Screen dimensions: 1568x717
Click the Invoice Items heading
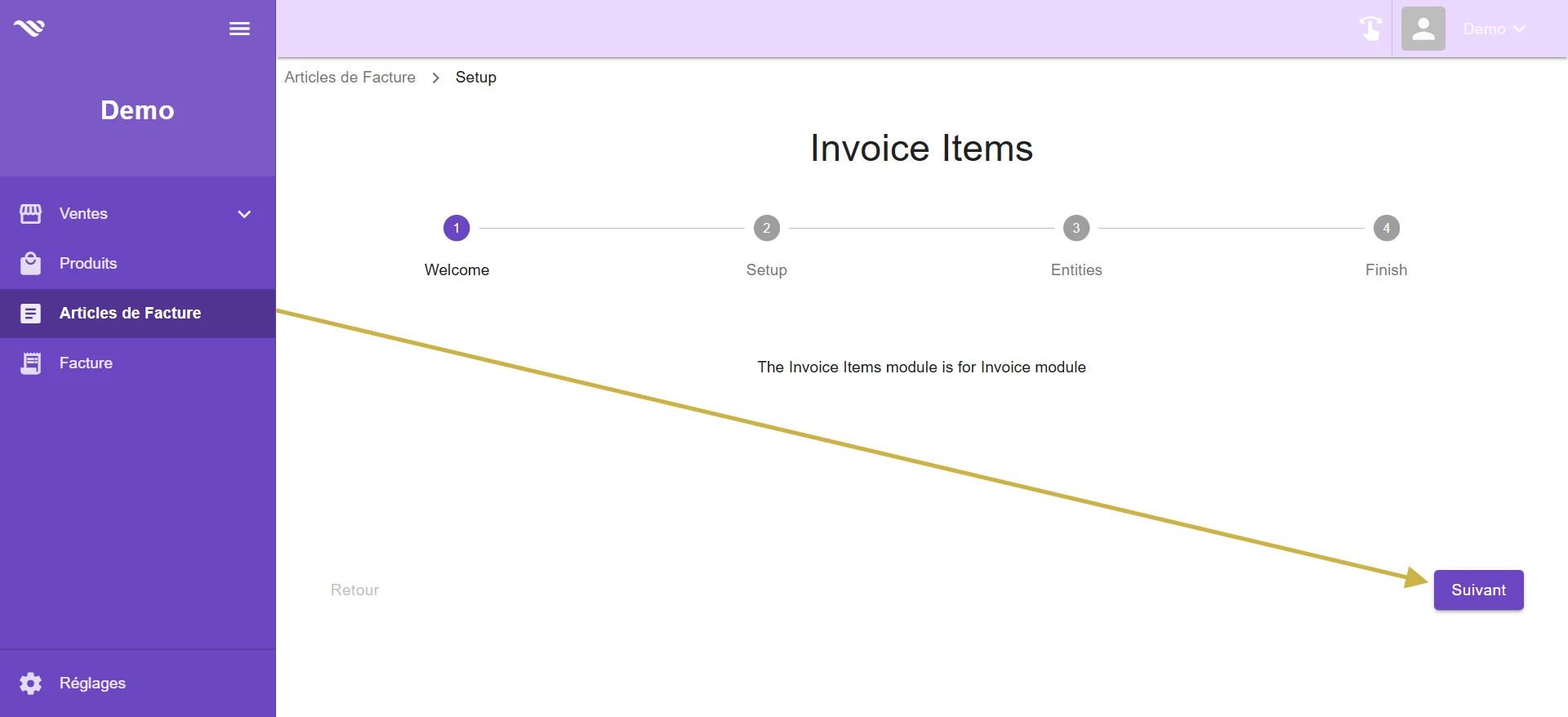pyautogui.click(x=921, y=149)
